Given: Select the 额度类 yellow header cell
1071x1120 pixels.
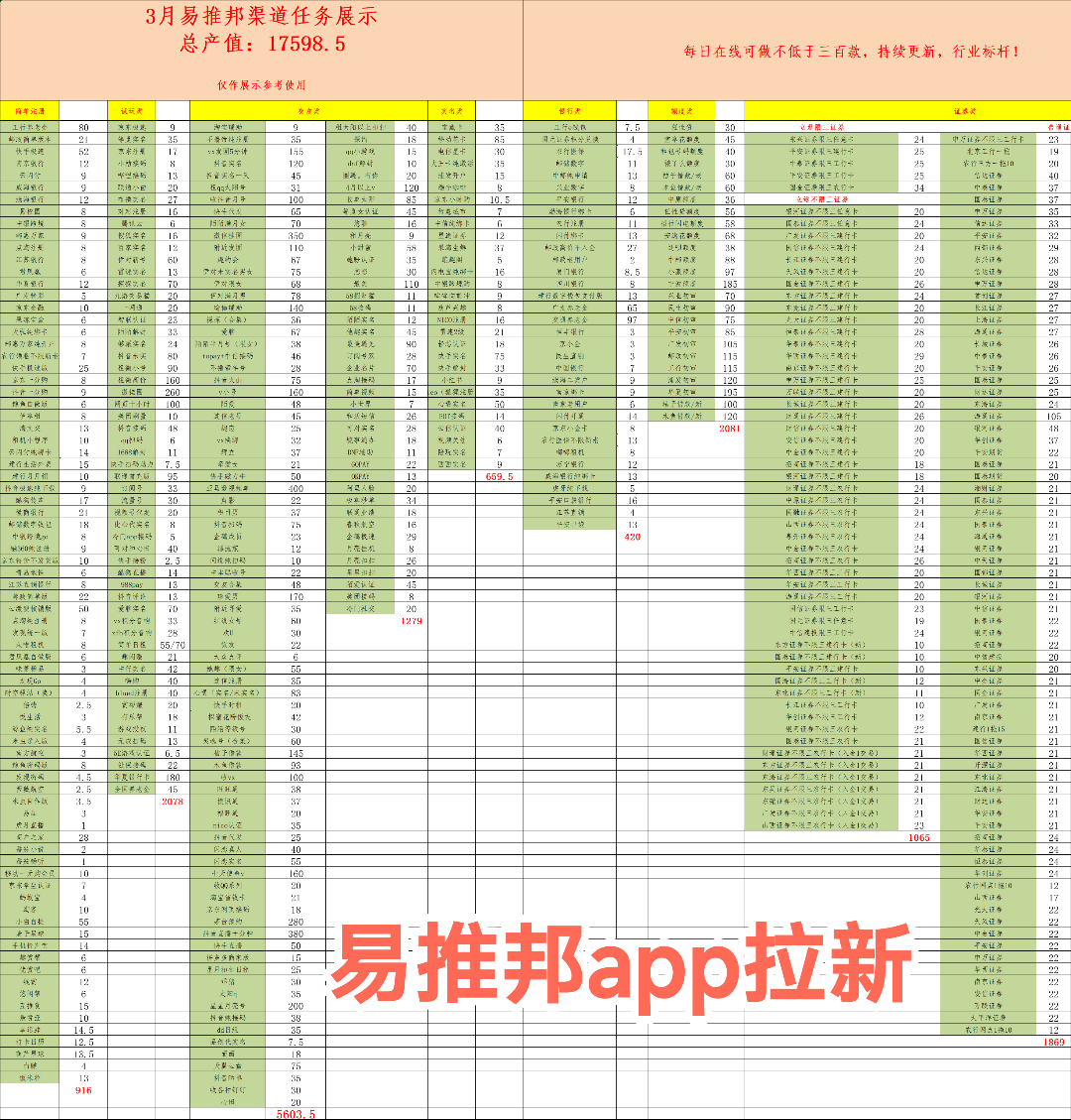Looking at the screenshot, I should (x=682, y=111).
